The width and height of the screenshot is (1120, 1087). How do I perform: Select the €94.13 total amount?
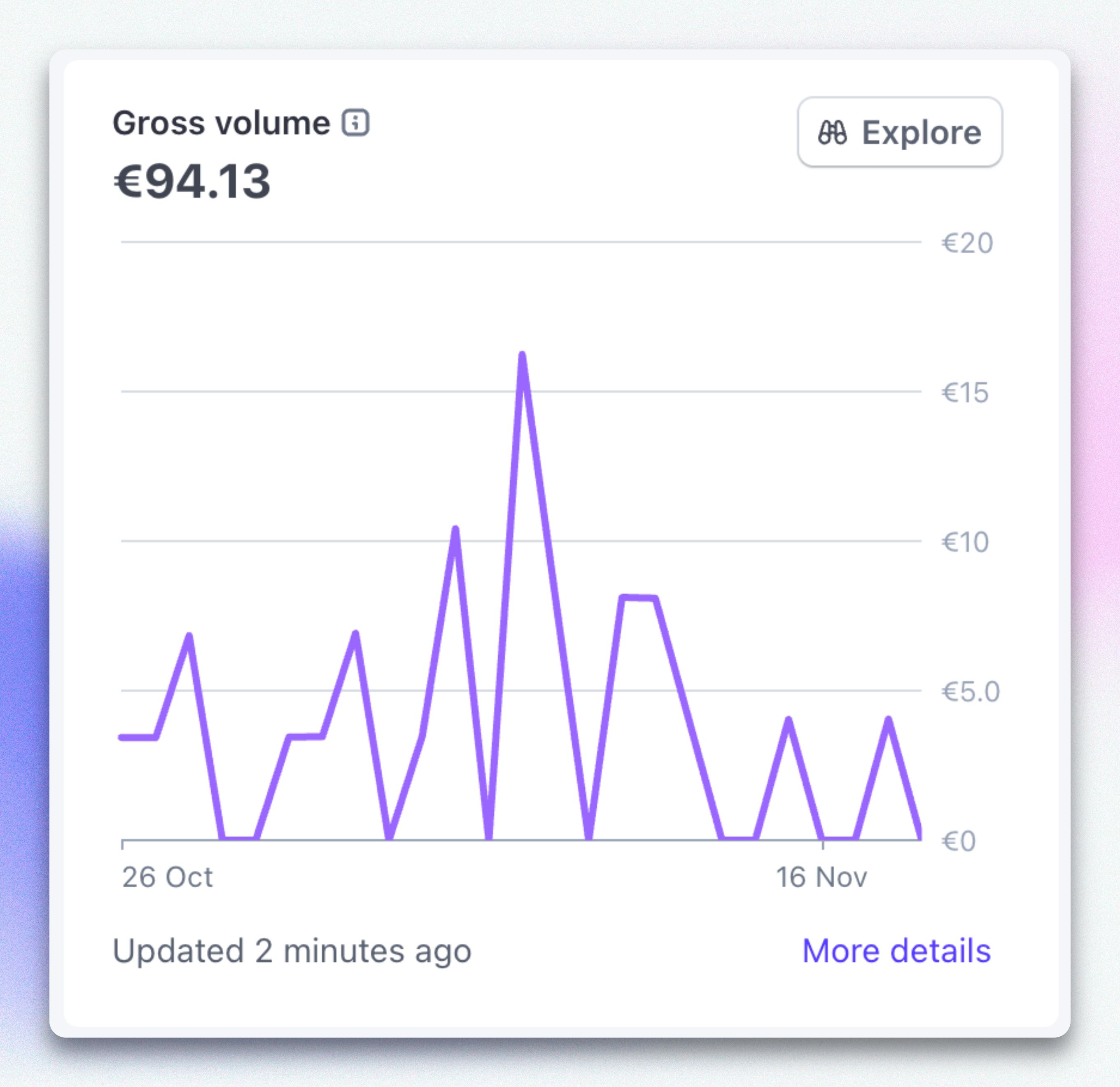pos(192,181)
